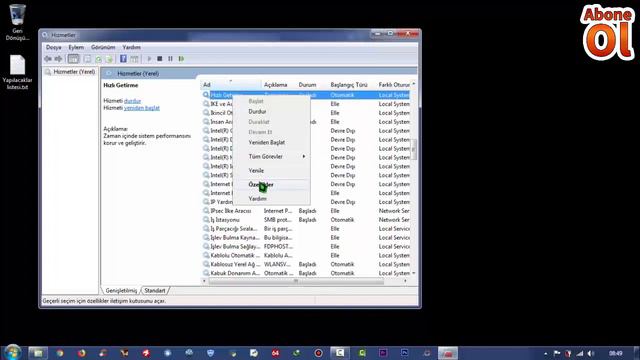Click the Start Service play icon
The height and width of the screenshot is (360, 640).
click(x=149, y=59)
